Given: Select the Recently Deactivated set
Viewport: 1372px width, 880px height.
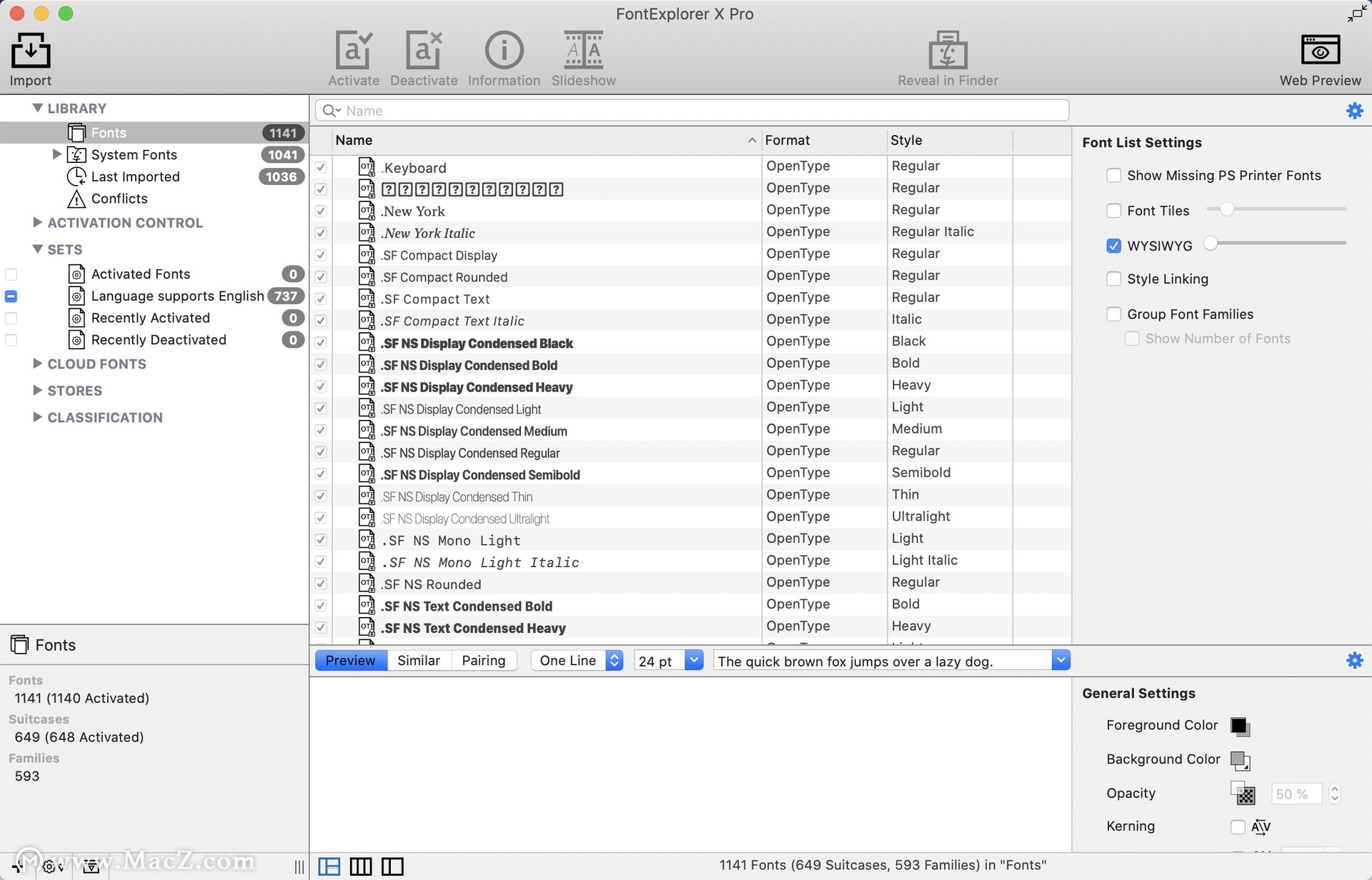Looking at the screenshot, I should (x=153, y=340).
